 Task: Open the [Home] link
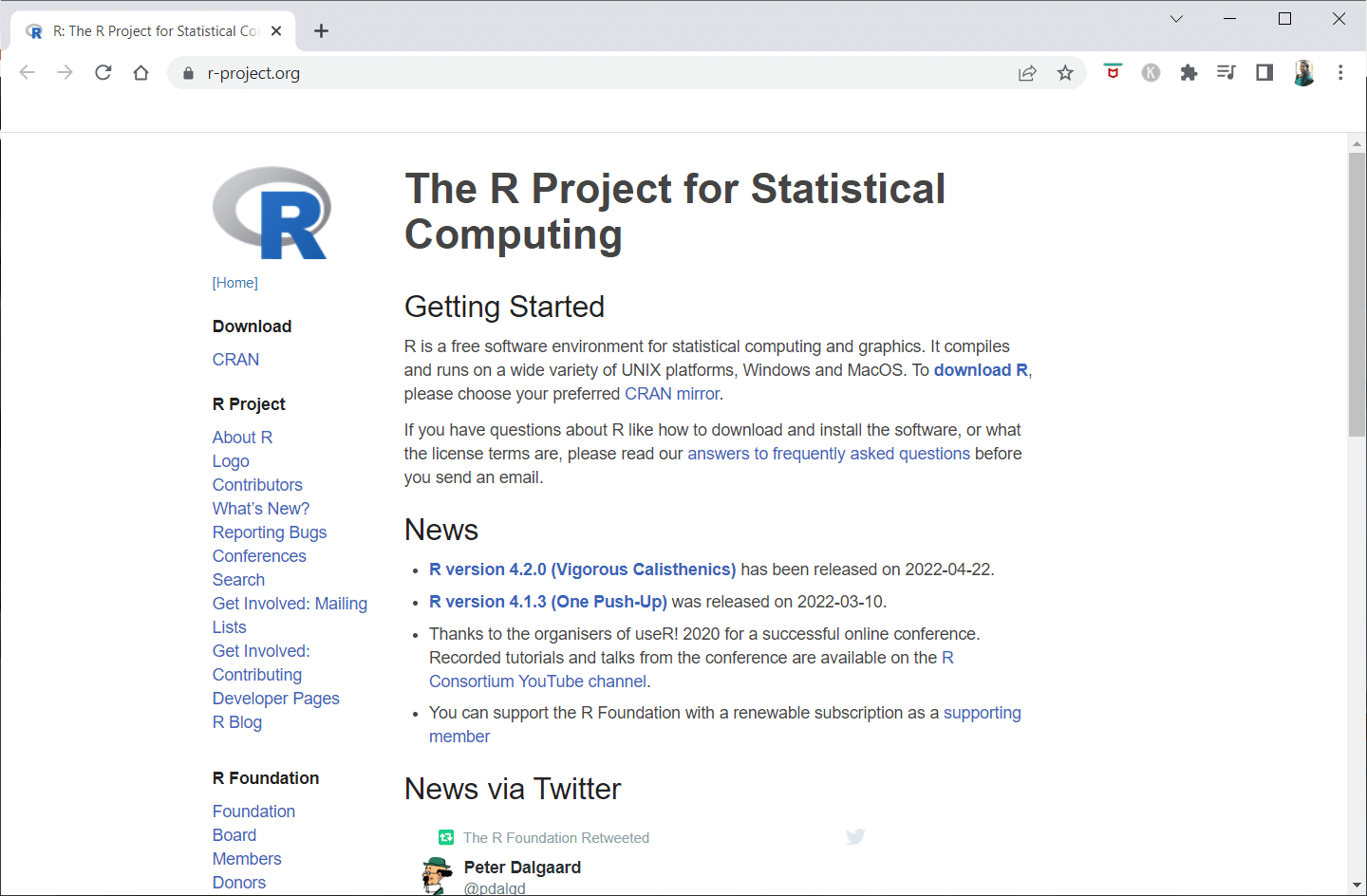coord(235,283)
